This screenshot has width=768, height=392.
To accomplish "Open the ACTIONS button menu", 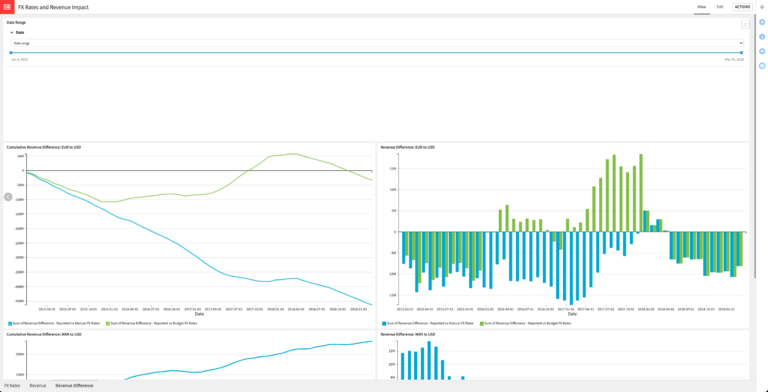I will click(x=742, y=7).
